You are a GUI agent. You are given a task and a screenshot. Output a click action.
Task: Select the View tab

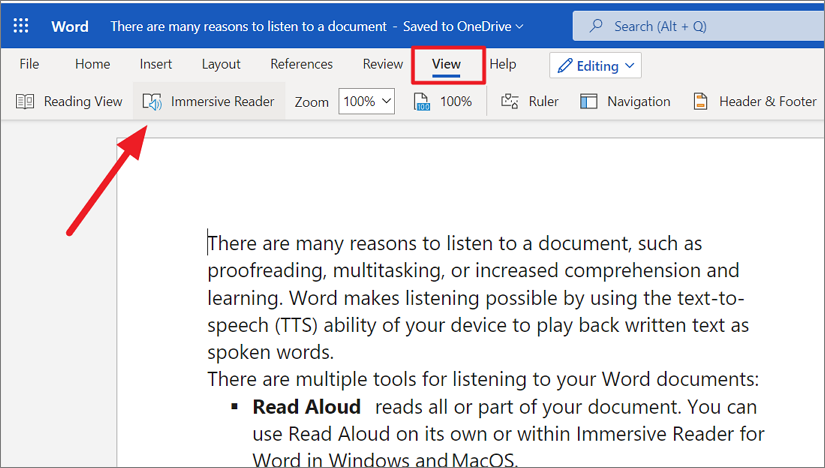pos(446,64)
